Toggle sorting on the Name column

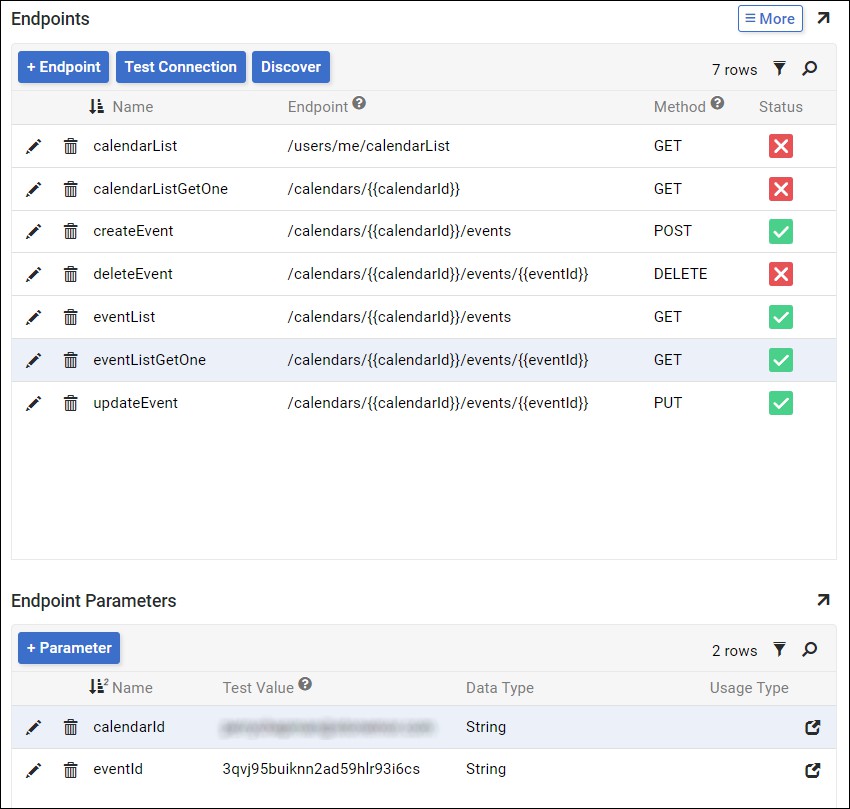coord(134,106)
